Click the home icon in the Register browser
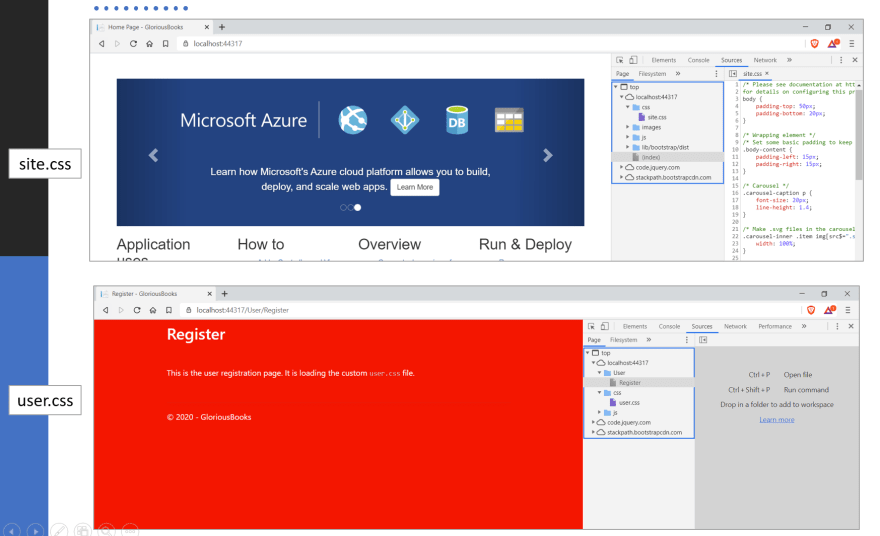This screenshot has width=880, height=536. (x=153, y=310)
